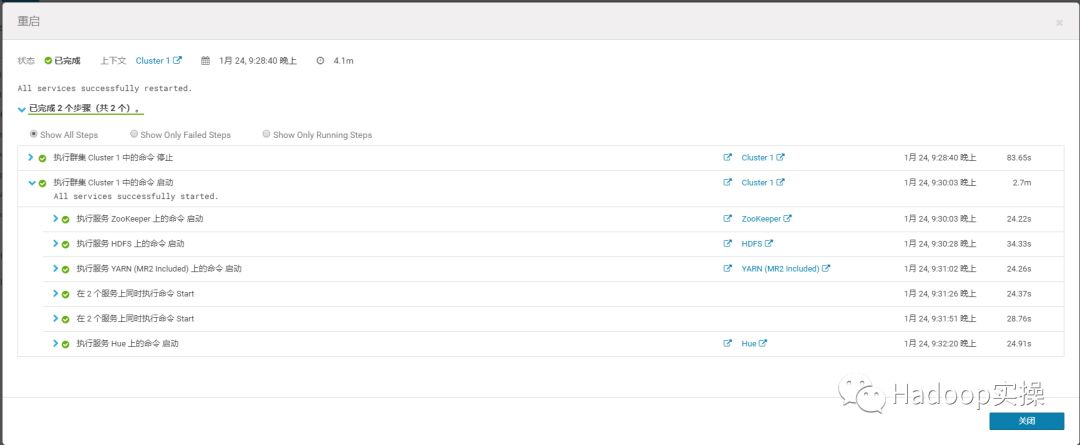1080x445 pixels.
Task: Select Show All Steps radio button
Action: coord(34,134)
